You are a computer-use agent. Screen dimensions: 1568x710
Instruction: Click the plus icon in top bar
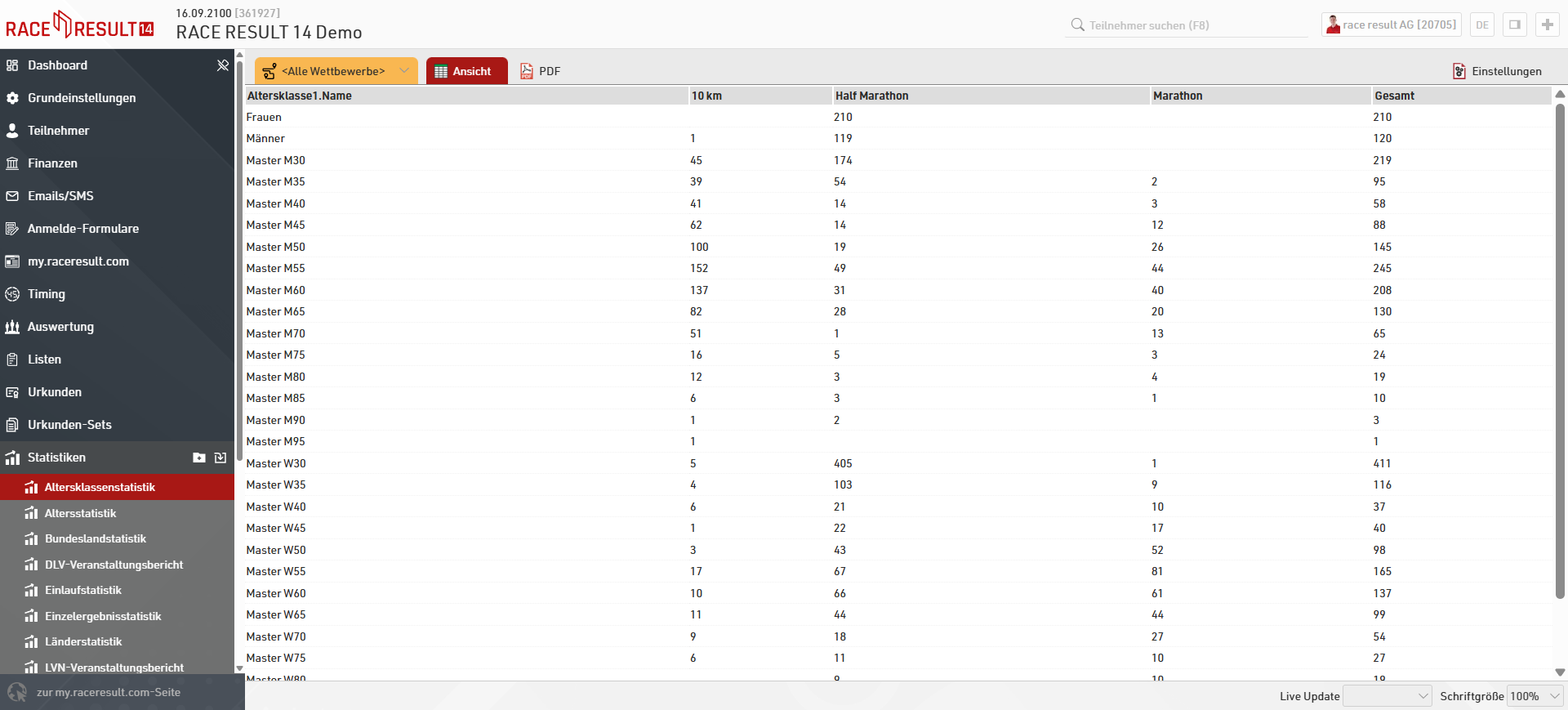click(x=1547, y=25)
